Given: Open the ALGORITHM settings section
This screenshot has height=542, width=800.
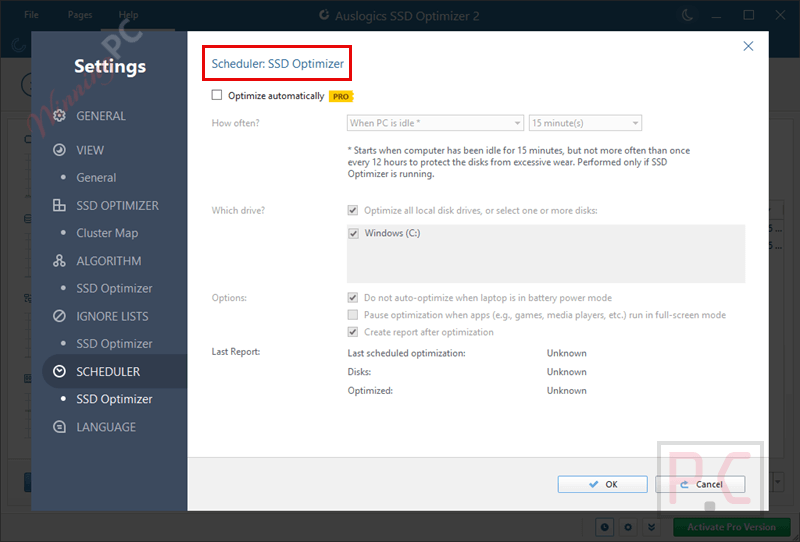Looking at the screenshot, I should click(109, 261).
